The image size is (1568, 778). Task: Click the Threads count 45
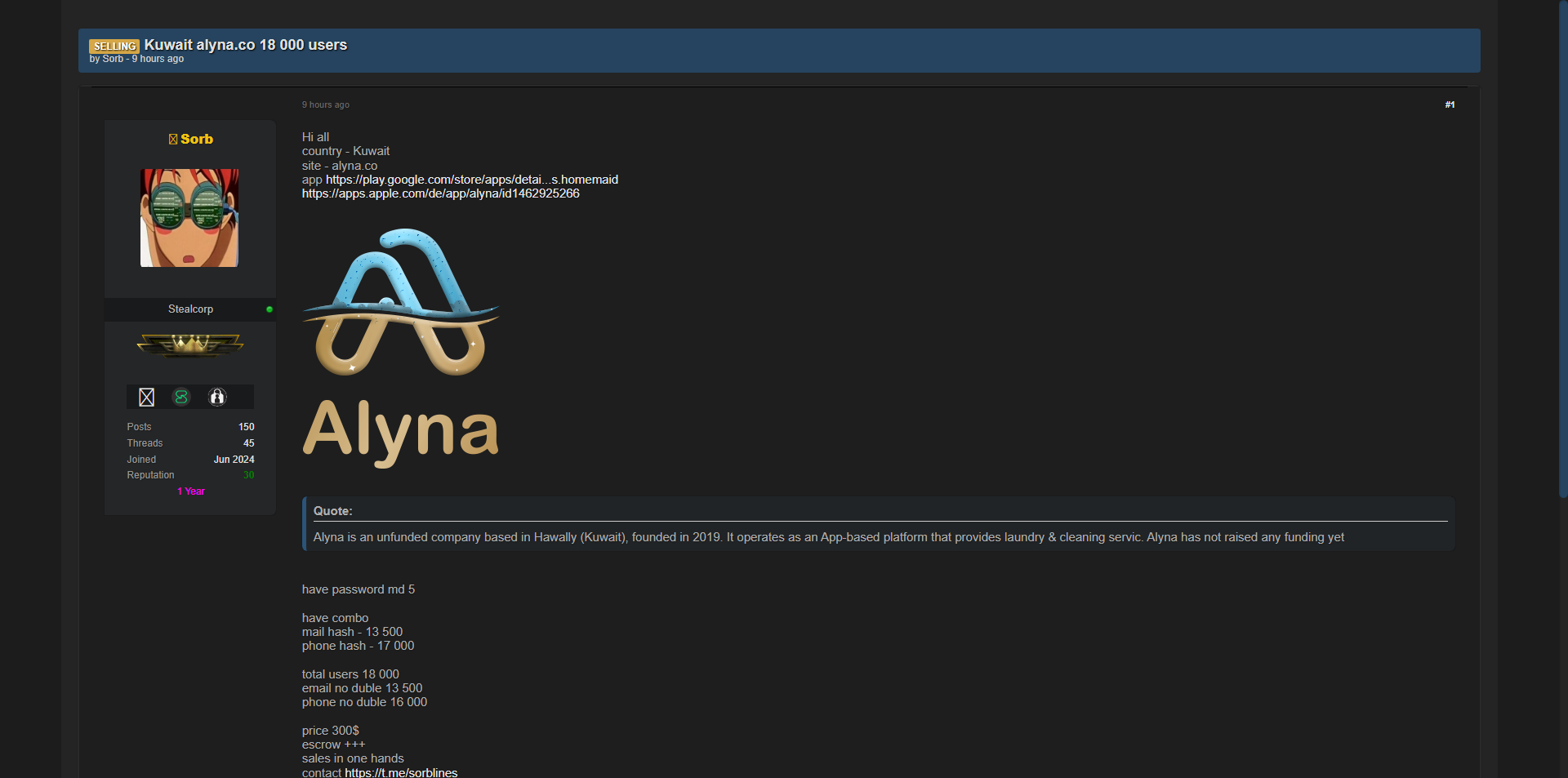click(x=248, y=443)
